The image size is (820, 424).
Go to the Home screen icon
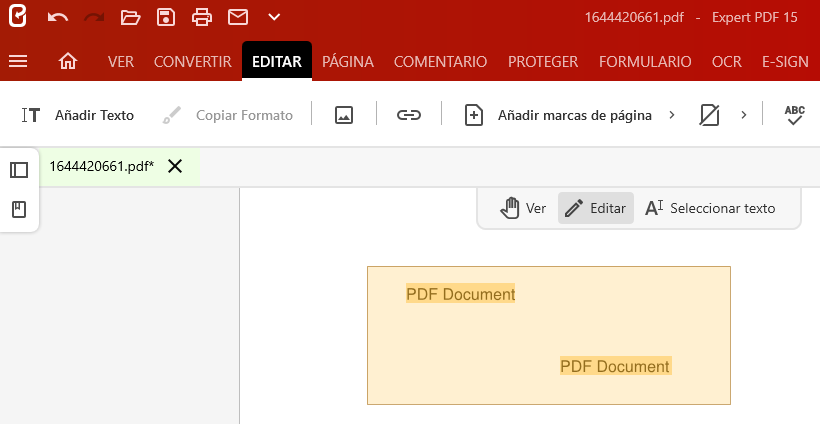[x=68, y=61]
